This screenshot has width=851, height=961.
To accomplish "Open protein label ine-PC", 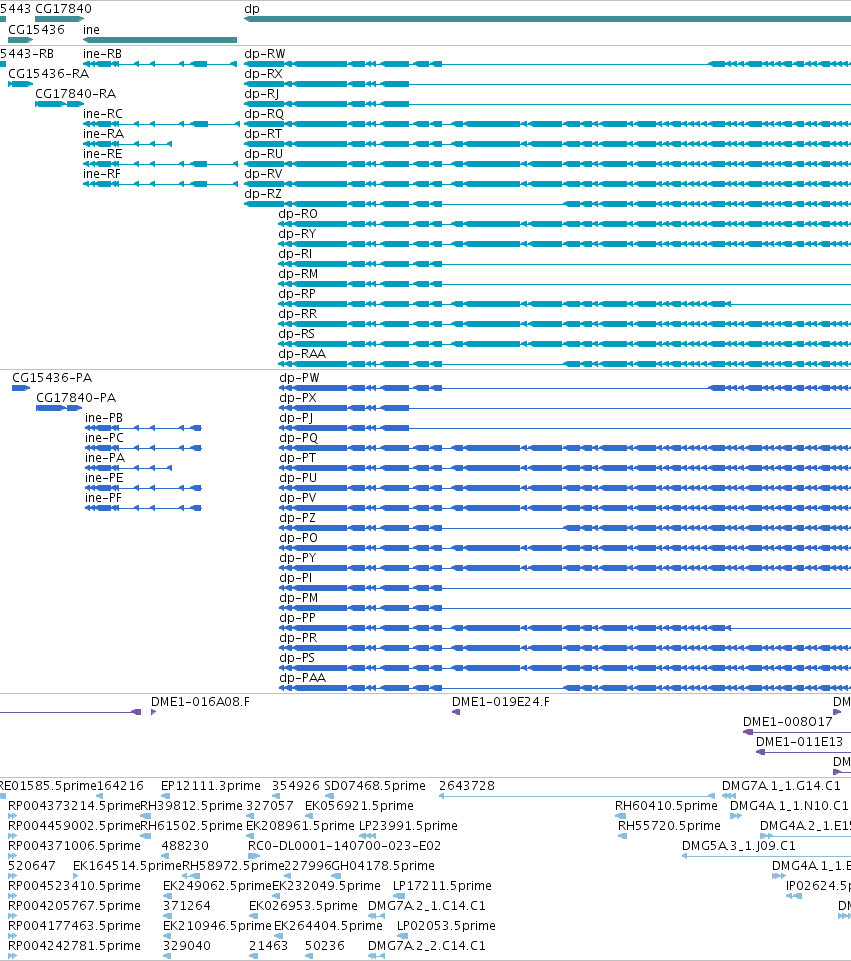I will [104, 438].
